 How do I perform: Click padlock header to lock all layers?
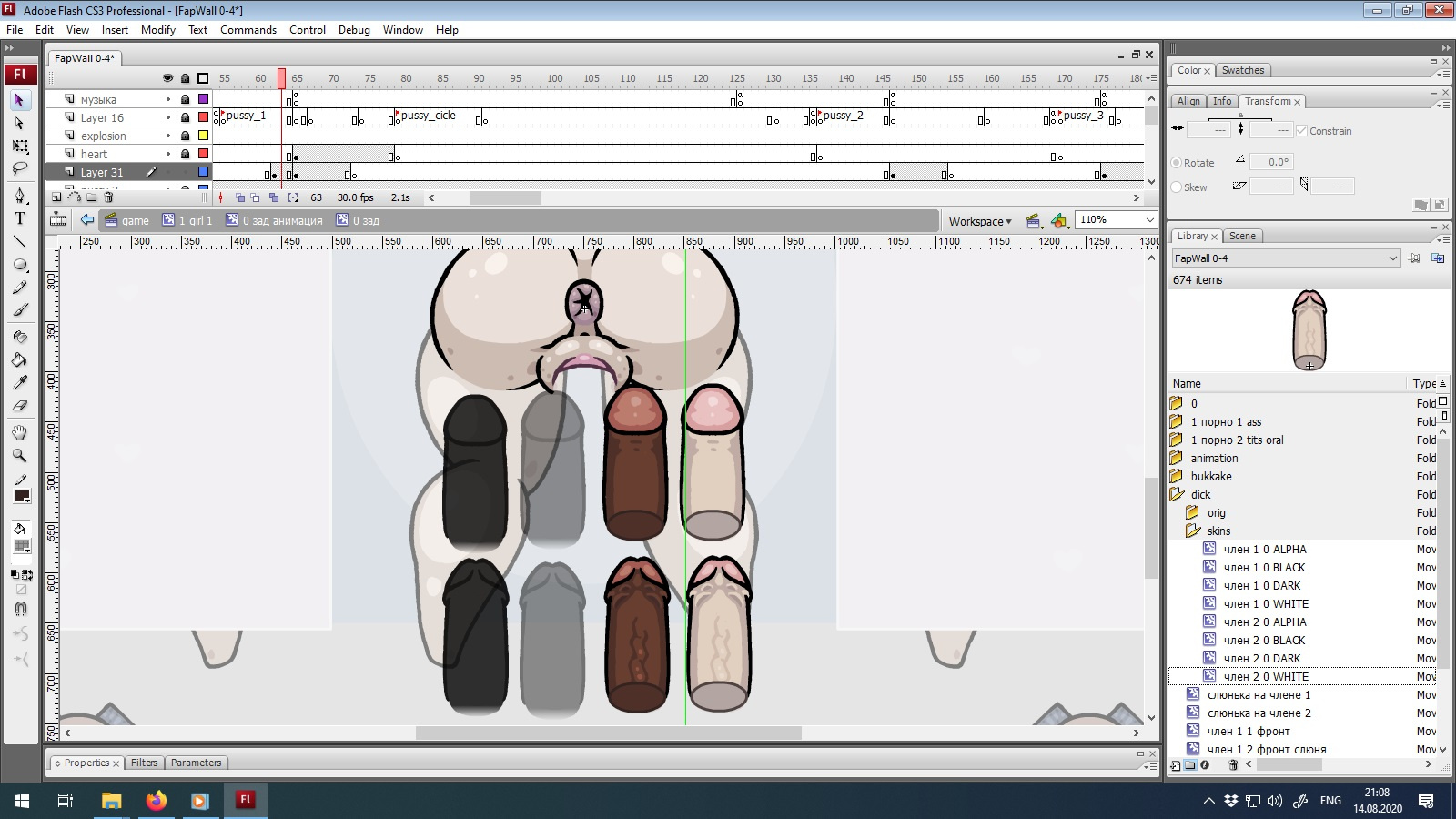coord(186,78)
